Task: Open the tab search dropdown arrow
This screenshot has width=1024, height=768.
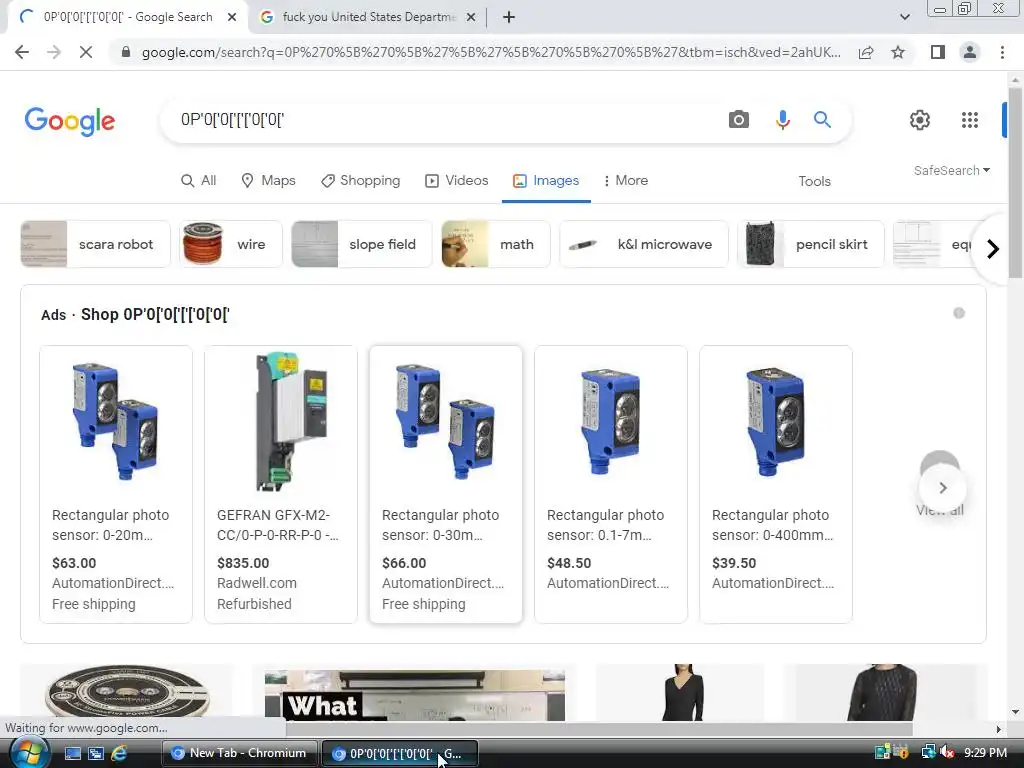Action: click(x=904, y=17)
